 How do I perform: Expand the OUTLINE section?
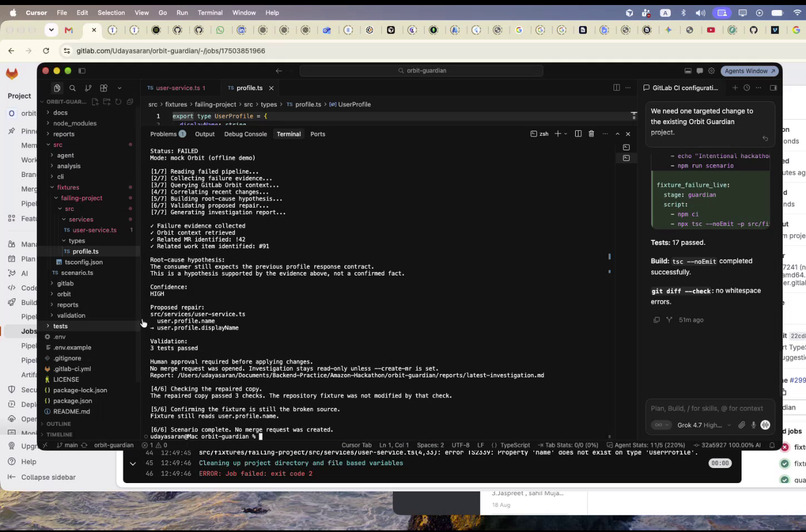(x=58, y=424)
